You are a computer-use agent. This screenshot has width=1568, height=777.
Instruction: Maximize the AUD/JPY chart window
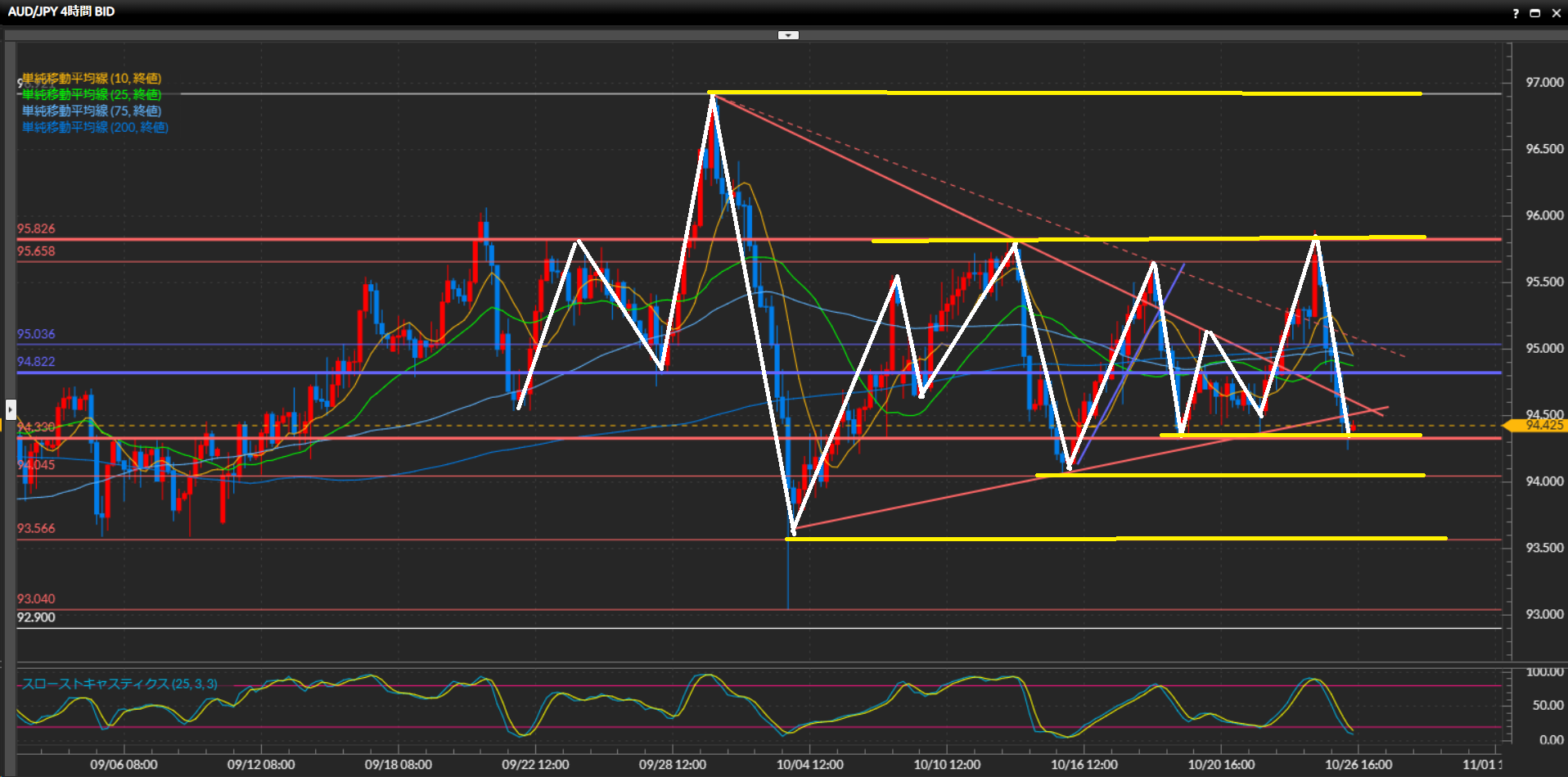click(1535, 13)
